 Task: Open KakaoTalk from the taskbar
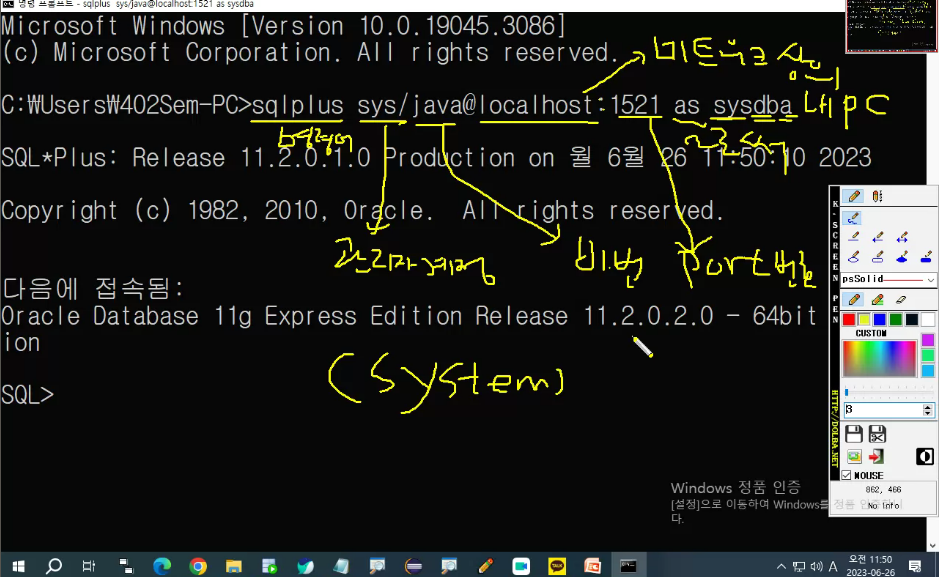click(557, 566)
